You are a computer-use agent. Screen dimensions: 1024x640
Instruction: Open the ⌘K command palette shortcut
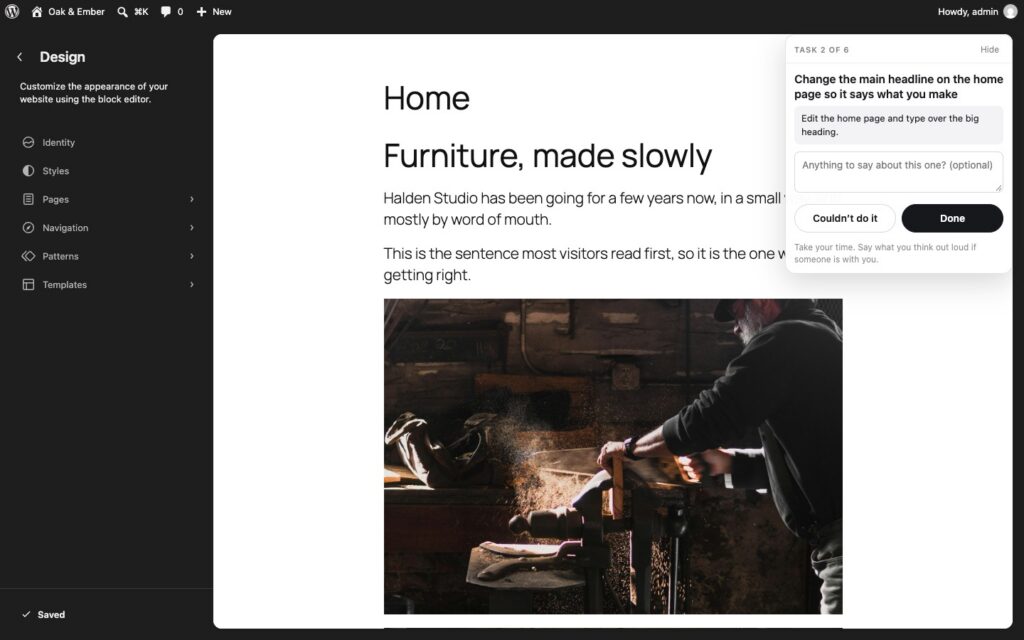point(141,12)
